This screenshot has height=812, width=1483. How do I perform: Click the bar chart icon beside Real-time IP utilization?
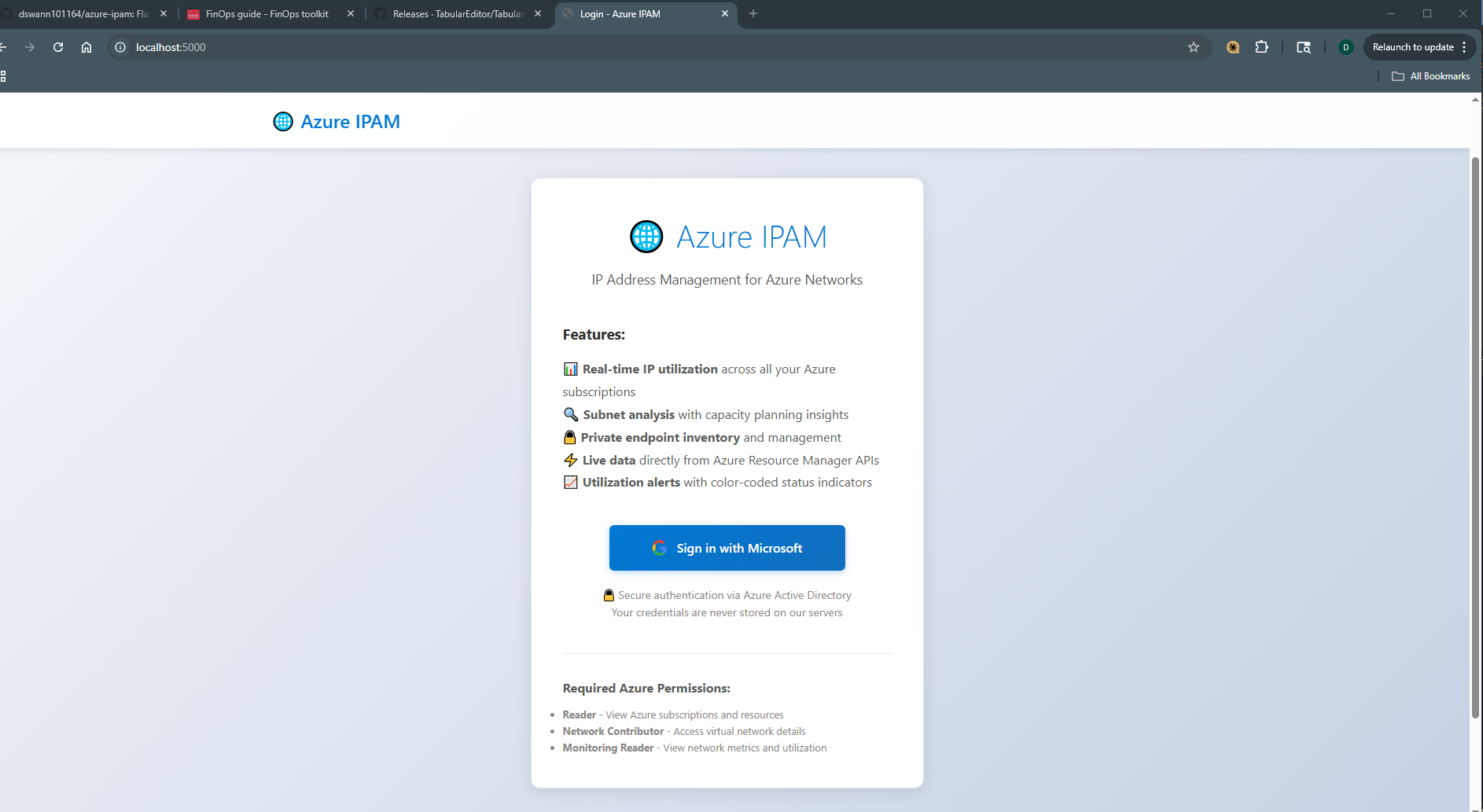[x=571, y=369]
